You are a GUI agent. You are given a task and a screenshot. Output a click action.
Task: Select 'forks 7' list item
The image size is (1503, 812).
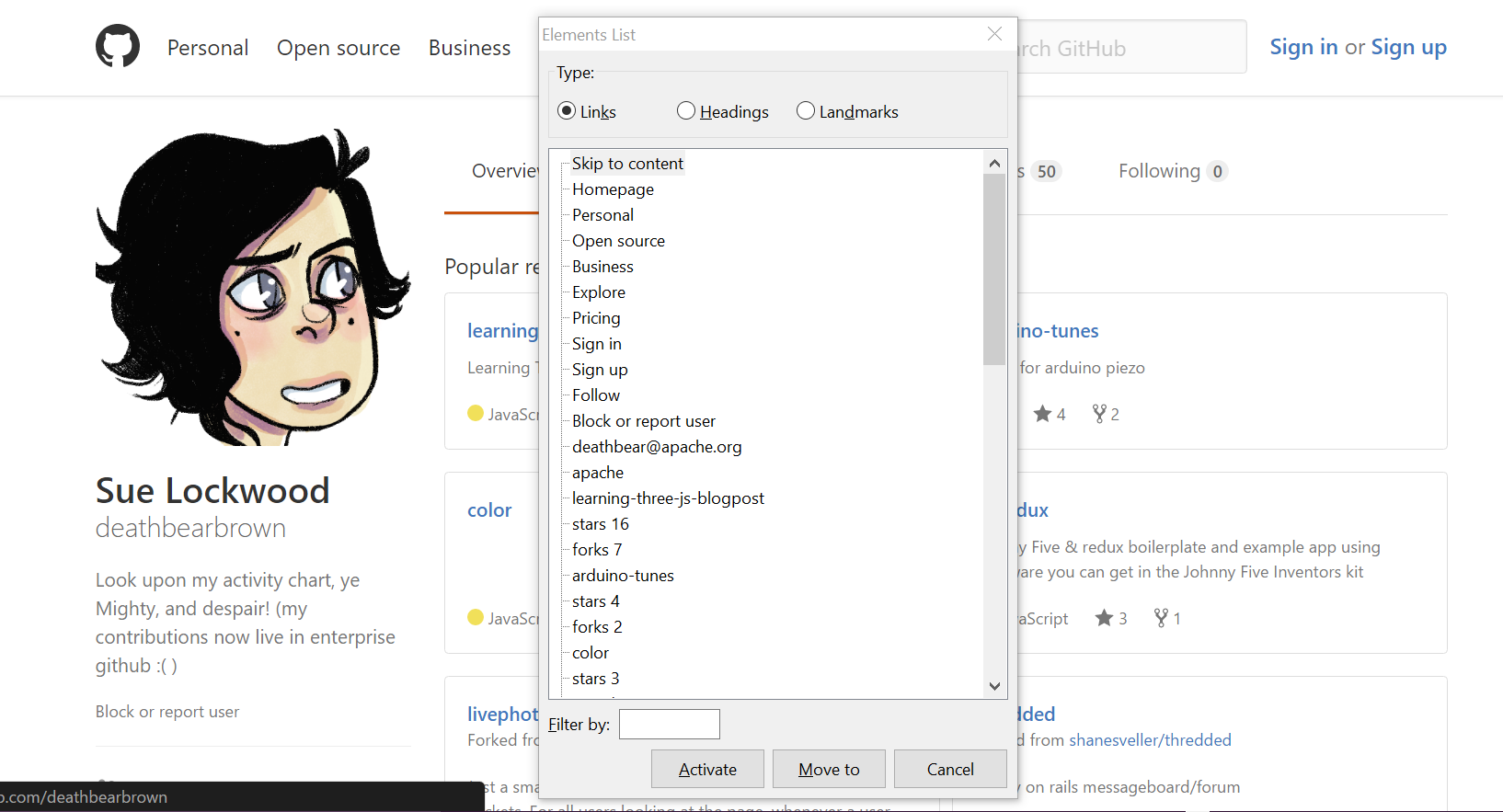(x=597, y=550)
